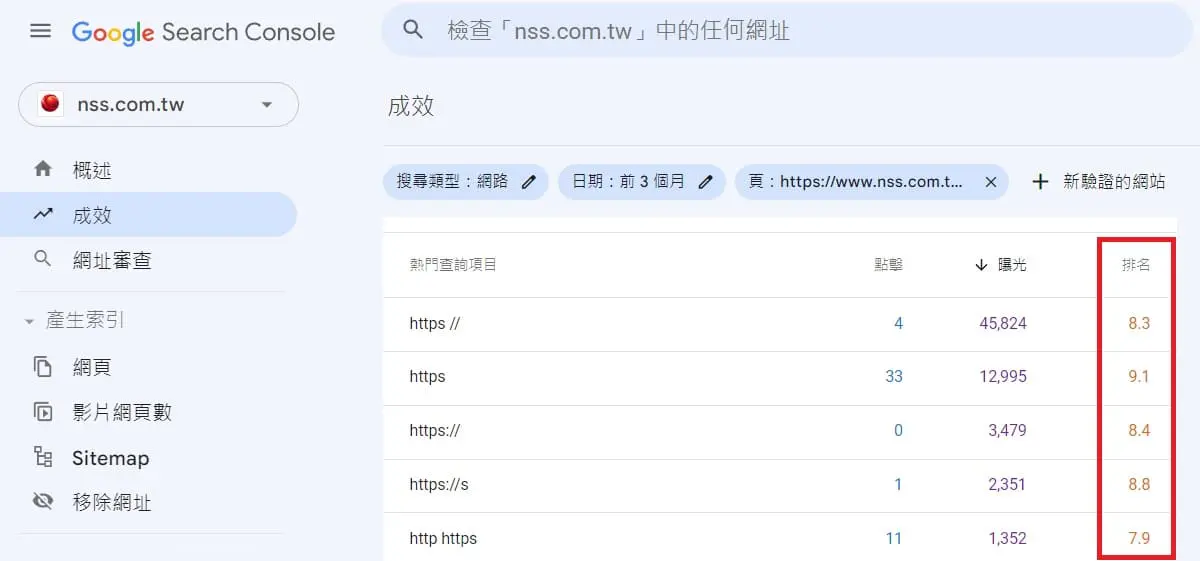
Task: Click the impressions value 2,351
Action: [1007, 485]
